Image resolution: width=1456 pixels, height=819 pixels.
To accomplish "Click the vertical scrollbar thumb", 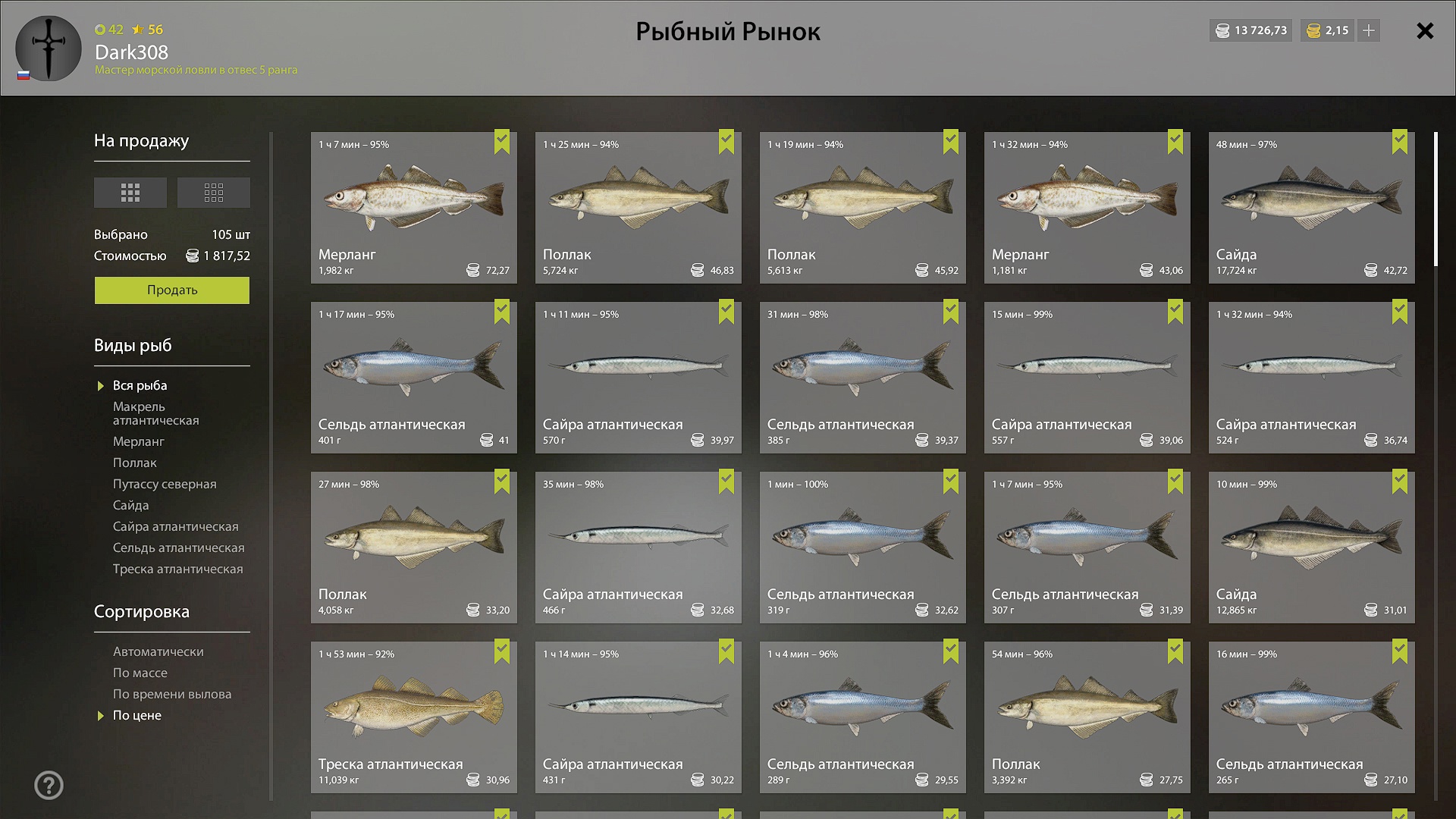I will click(1436, 199).
